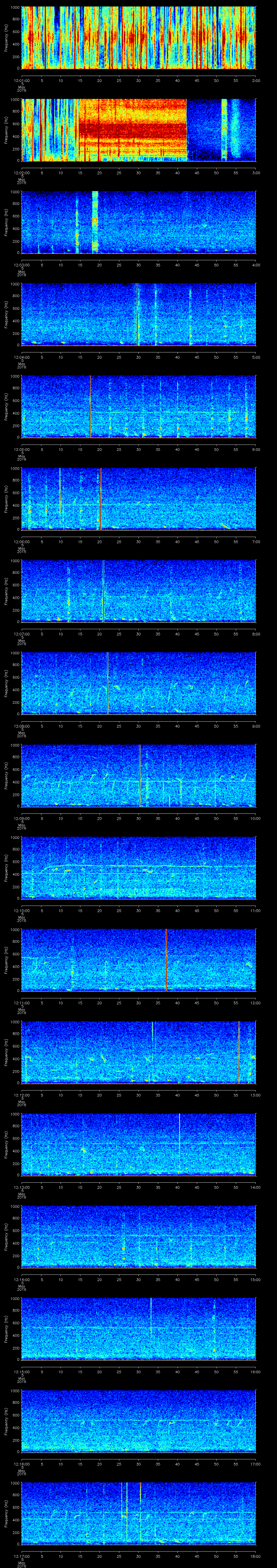The height and width of the screenshot is (1568, 277).
Task: Pick the spectrogram panel starting at 12:14:00
Action: pyautogui.click(x=139, y=1237)
